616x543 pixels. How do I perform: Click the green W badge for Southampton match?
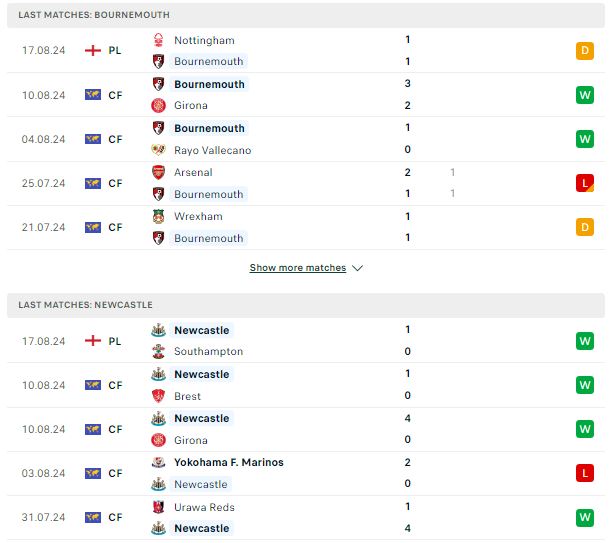click(x=585, y=341)
